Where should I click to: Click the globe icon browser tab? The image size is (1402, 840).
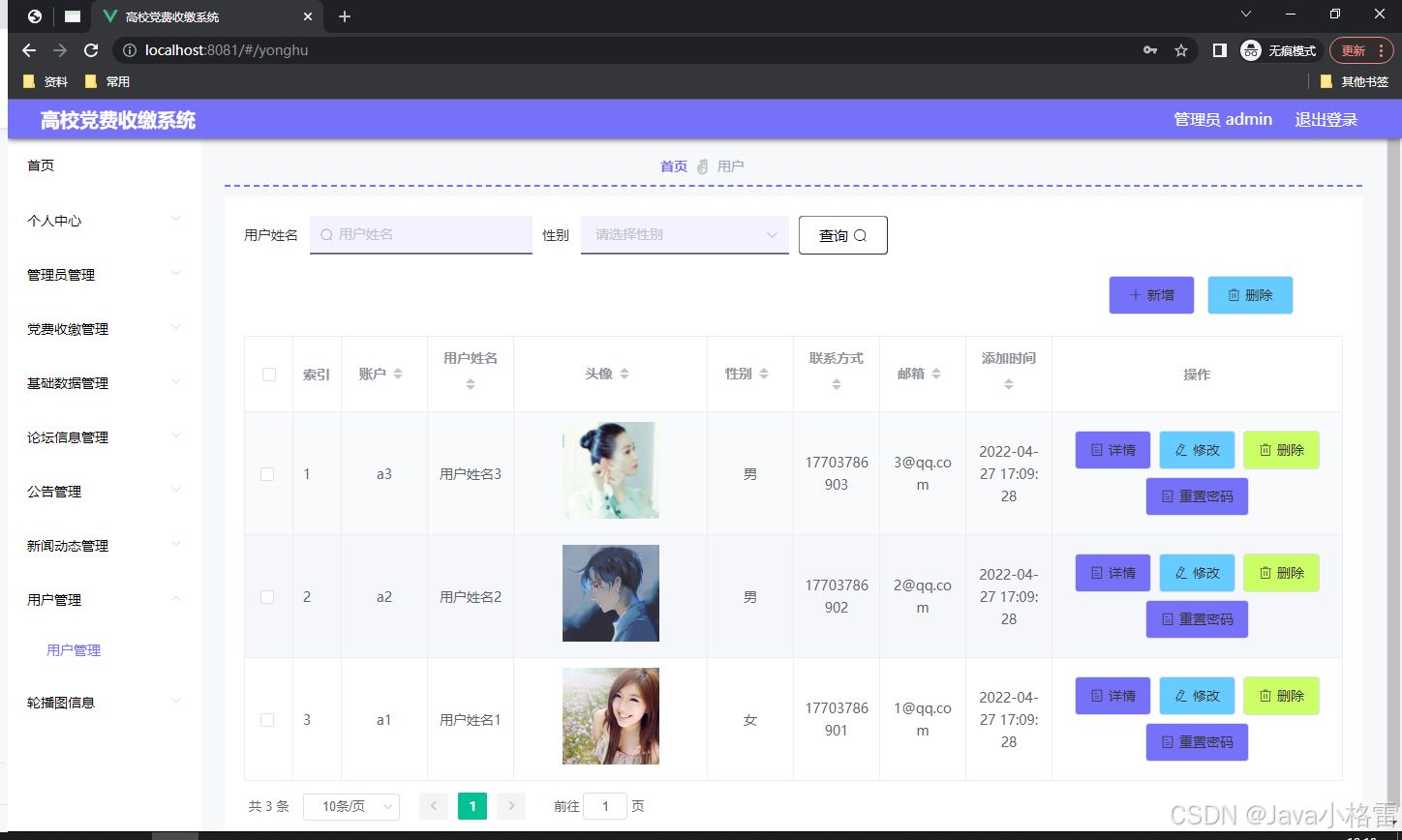(35, 16)
